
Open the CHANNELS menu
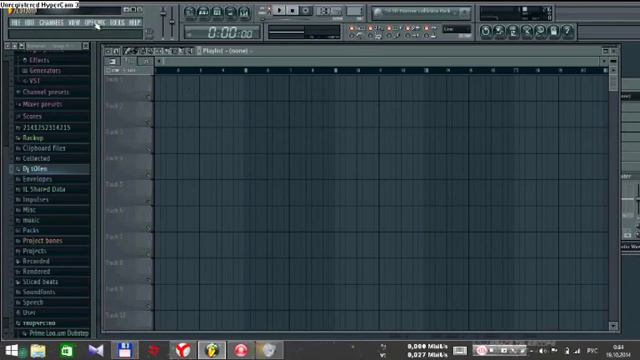click(x=51, y=22)
